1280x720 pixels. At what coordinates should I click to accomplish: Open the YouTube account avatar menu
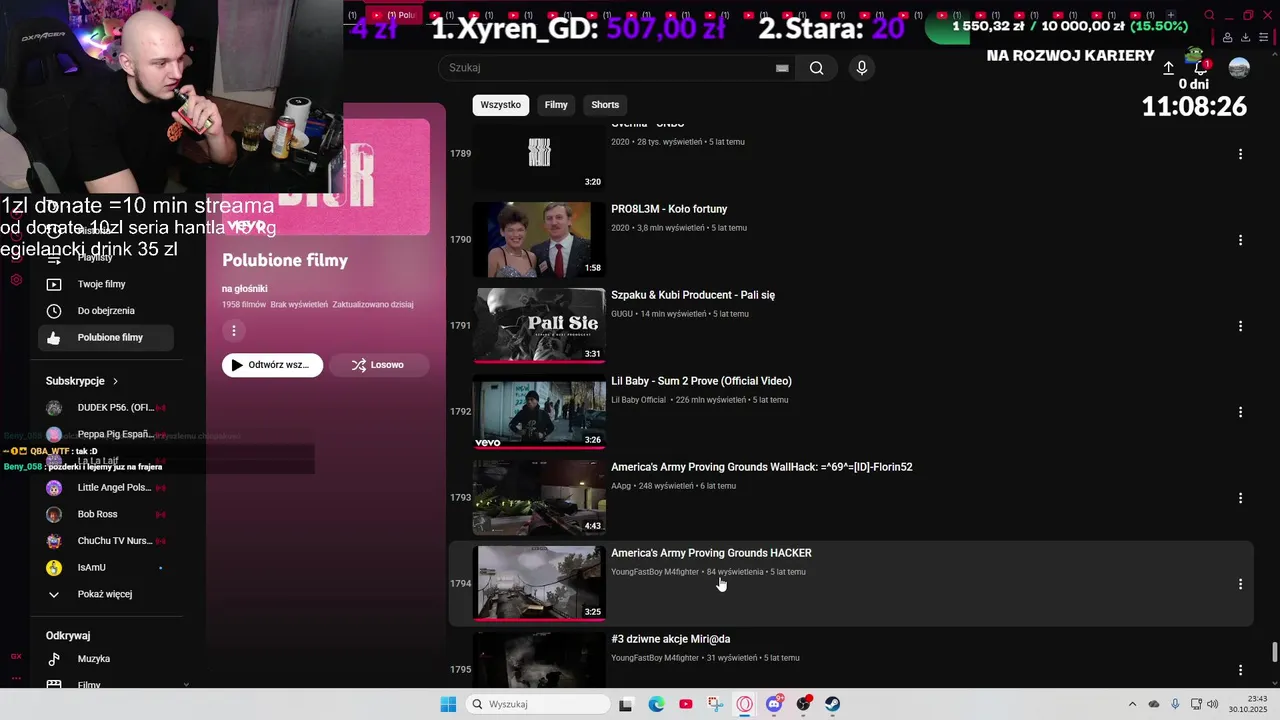(x=1239, y=68)
